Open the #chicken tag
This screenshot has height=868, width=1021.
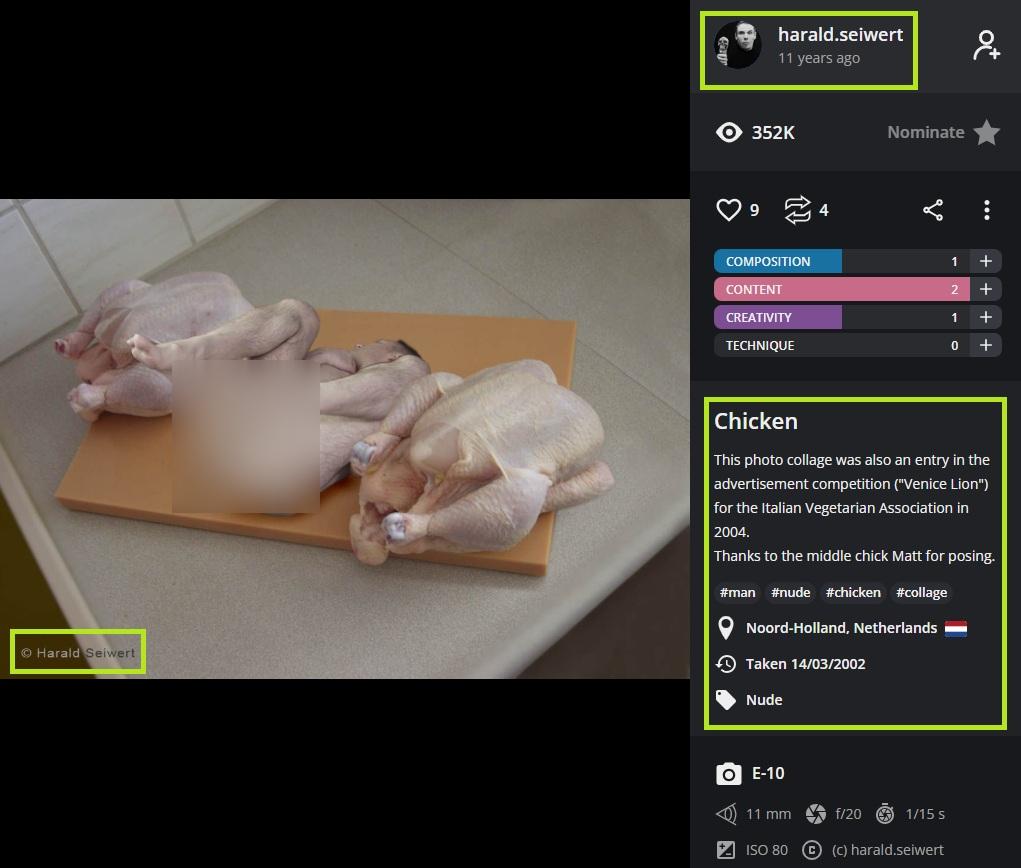853,592
